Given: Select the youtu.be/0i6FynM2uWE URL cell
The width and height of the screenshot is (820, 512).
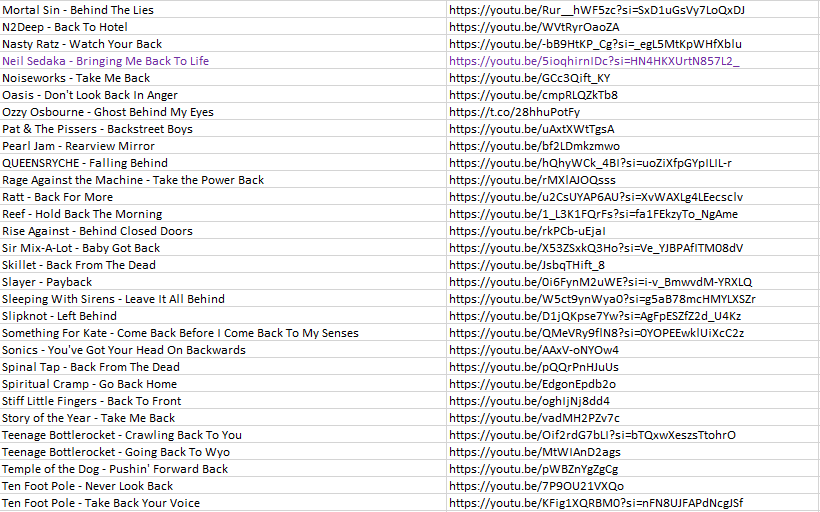Looking at the screenshot, I should pos(633,281).
